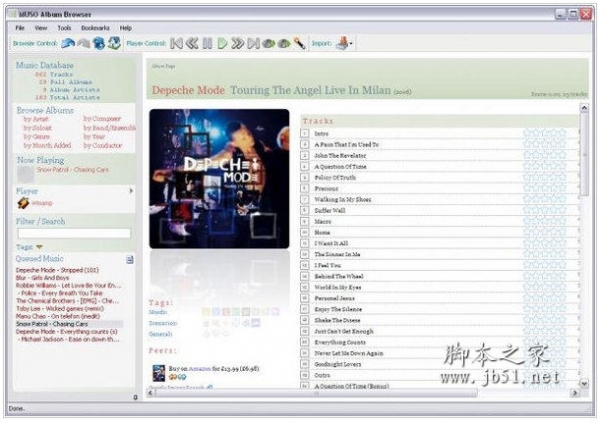
Task: Click the track number box beside Precious
Action: click(305, 188)
